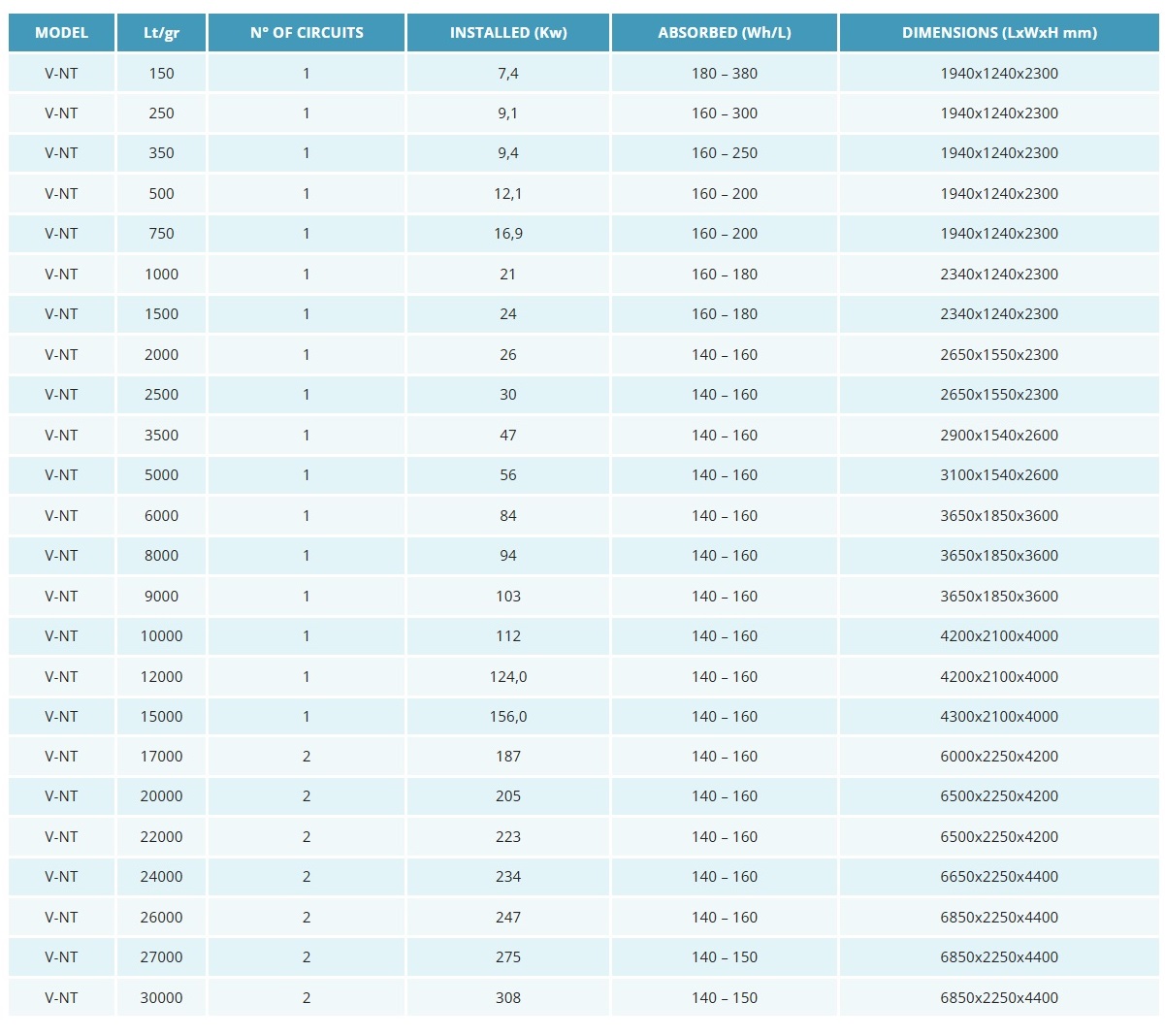Click the INSTALLED (Kw) column header
The width and height of the screenshot is (1165, 1036).
pos(508,33)
